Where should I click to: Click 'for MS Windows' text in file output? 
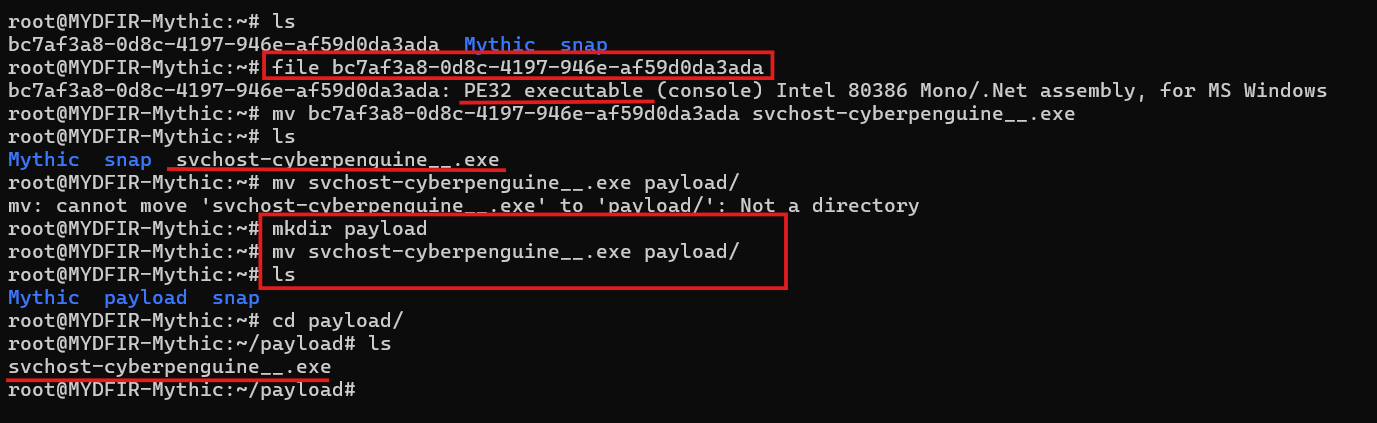tap(1243, 91)
